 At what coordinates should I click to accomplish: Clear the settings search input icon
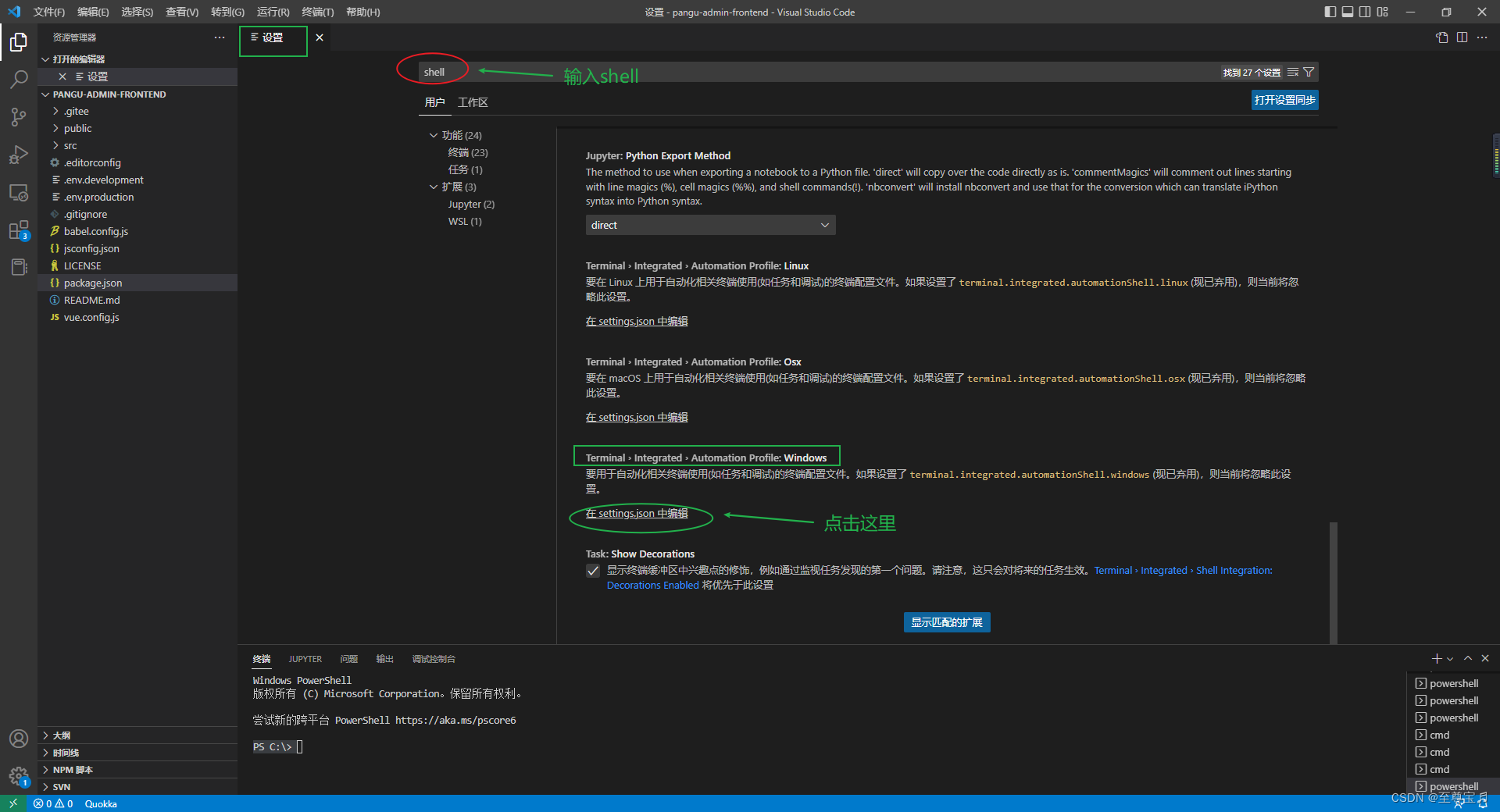coord(1293,72)
